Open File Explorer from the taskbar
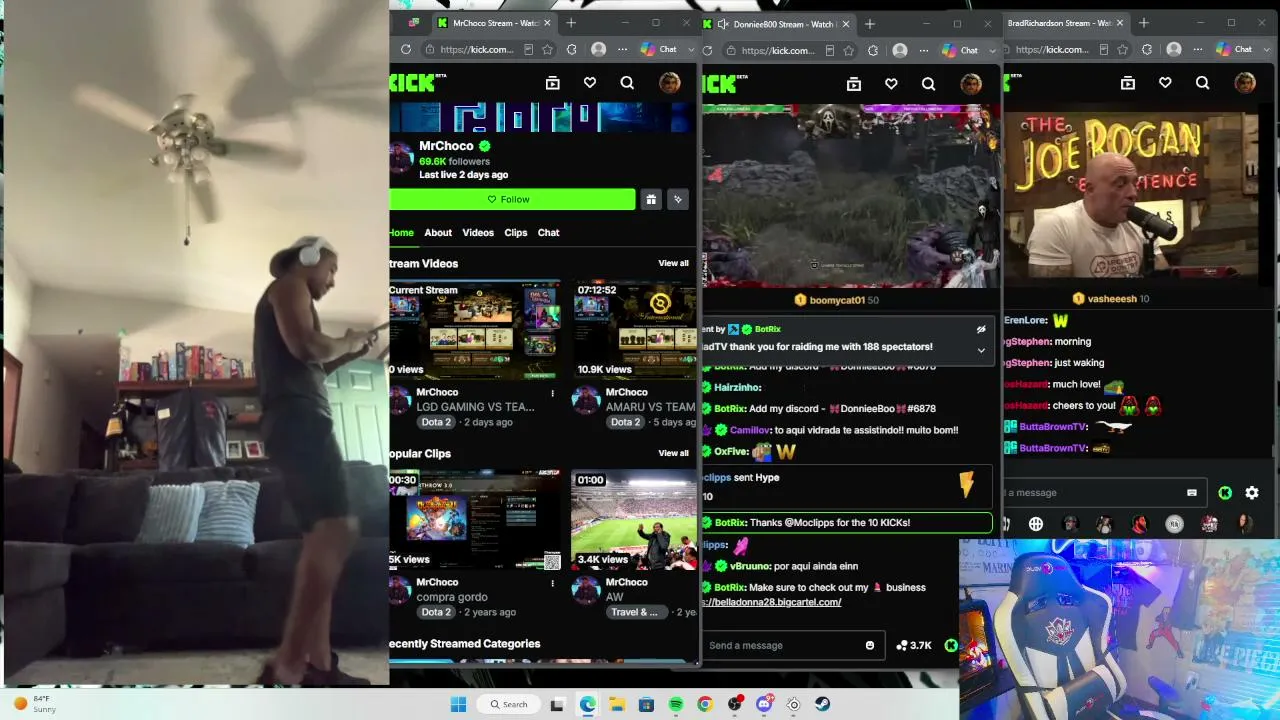Viewport: 1280px width, 720px height. (x=617, y=704)
